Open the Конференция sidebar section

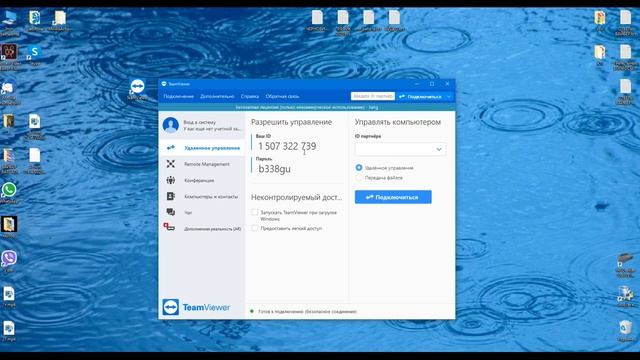tap(202, 180)
